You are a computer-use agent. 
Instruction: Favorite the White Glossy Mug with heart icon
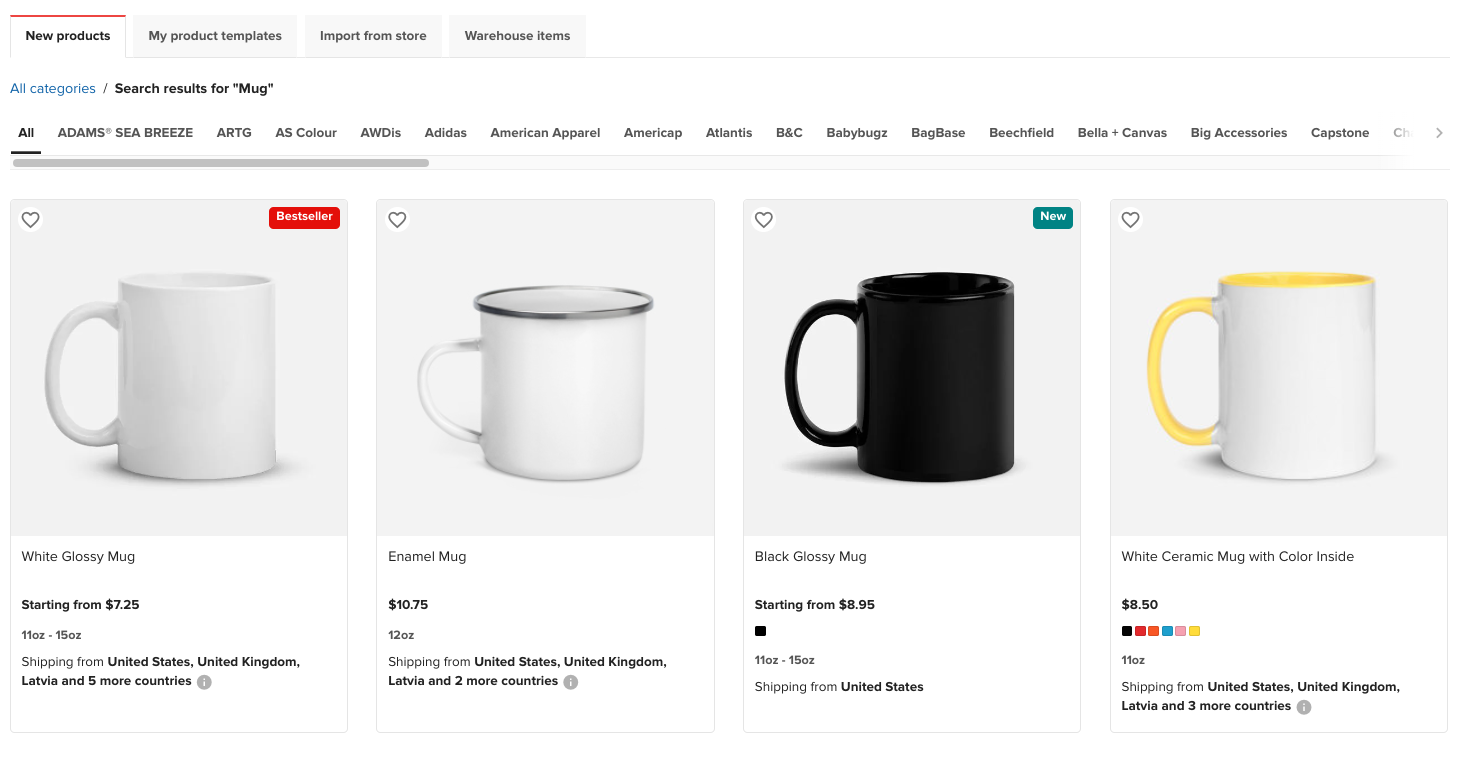(x=31, y=220)
